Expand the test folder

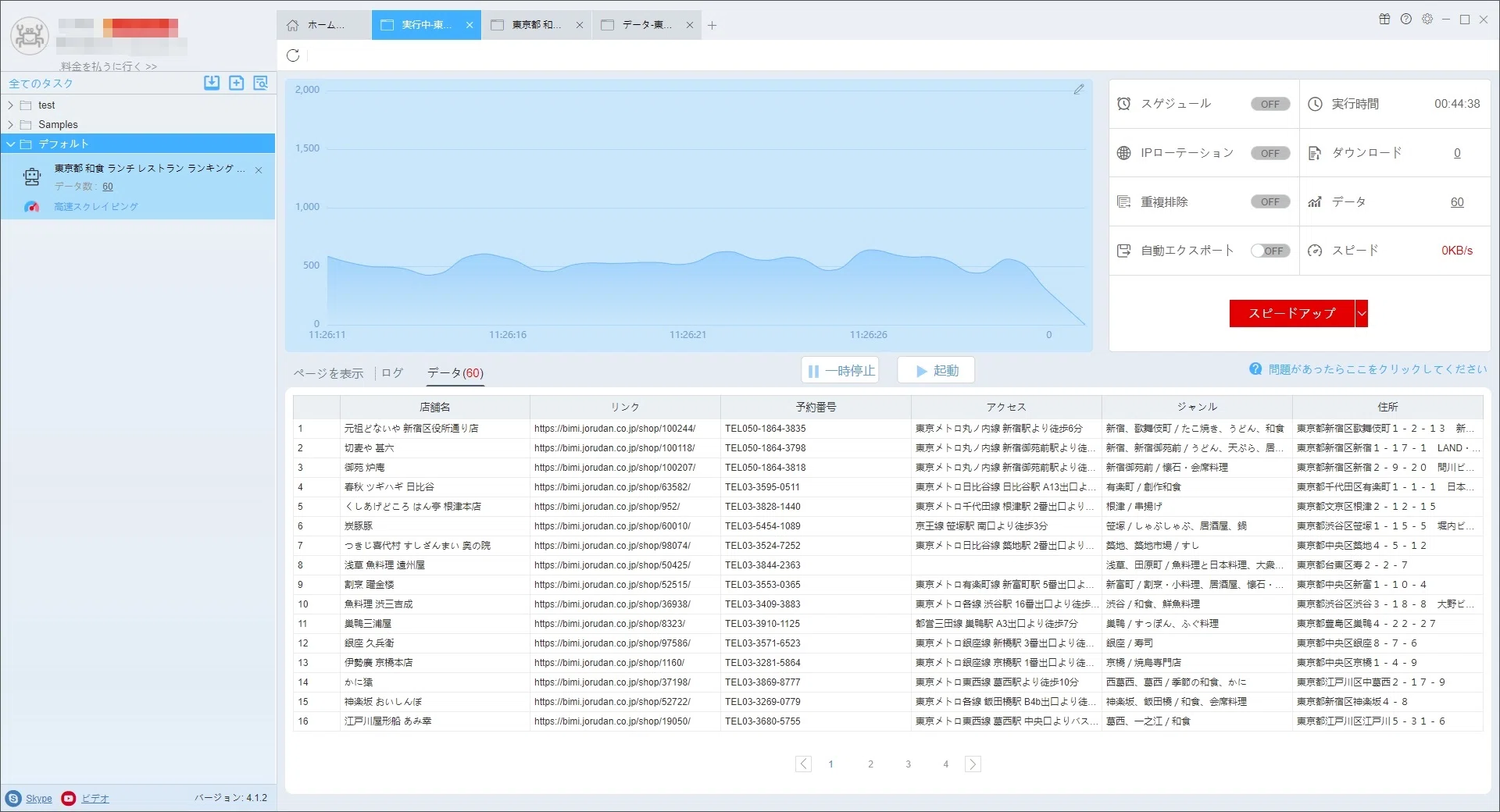[10, 105]
